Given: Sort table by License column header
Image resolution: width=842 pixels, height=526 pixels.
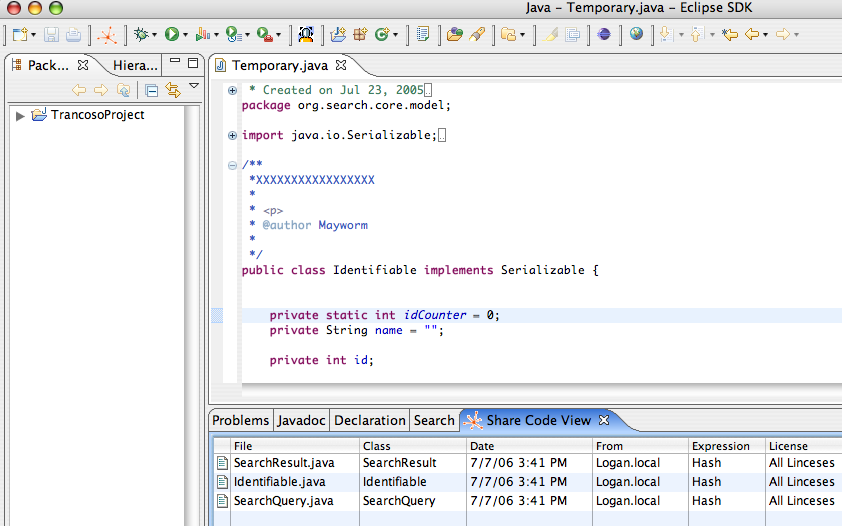Looking at the screenshot, I should tap(803, 445).
